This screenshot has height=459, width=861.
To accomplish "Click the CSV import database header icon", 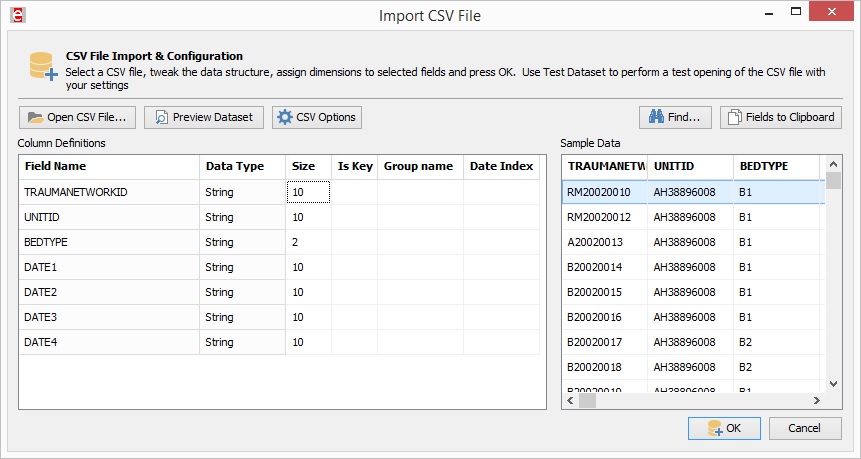I will click(x=42, y=67).
